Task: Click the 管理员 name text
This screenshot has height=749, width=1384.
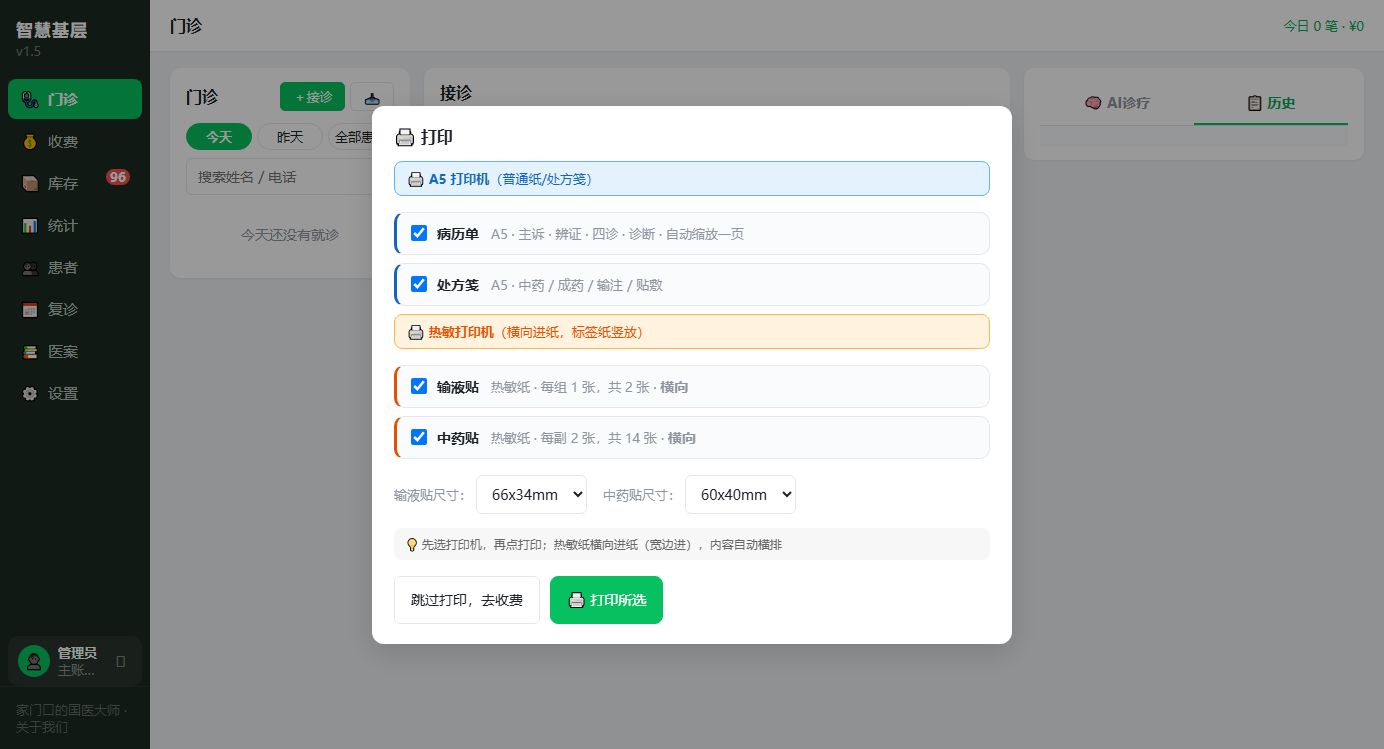Action: [x=77, y=653]
